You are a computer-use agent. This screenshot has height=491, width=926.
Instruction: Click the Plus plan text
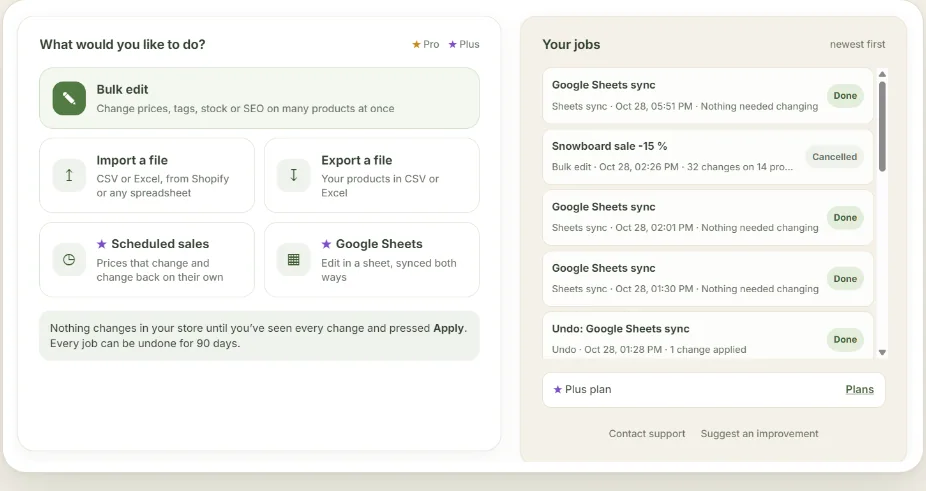point(588,389)
